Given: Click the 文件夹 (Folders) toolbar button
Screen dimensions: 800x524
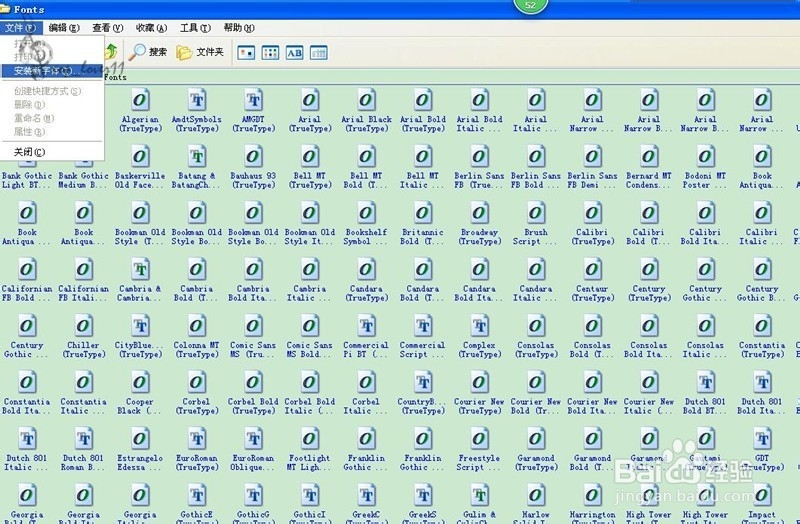Looking at the screenshot, I should pyautogui.click(x=200, y=52).
